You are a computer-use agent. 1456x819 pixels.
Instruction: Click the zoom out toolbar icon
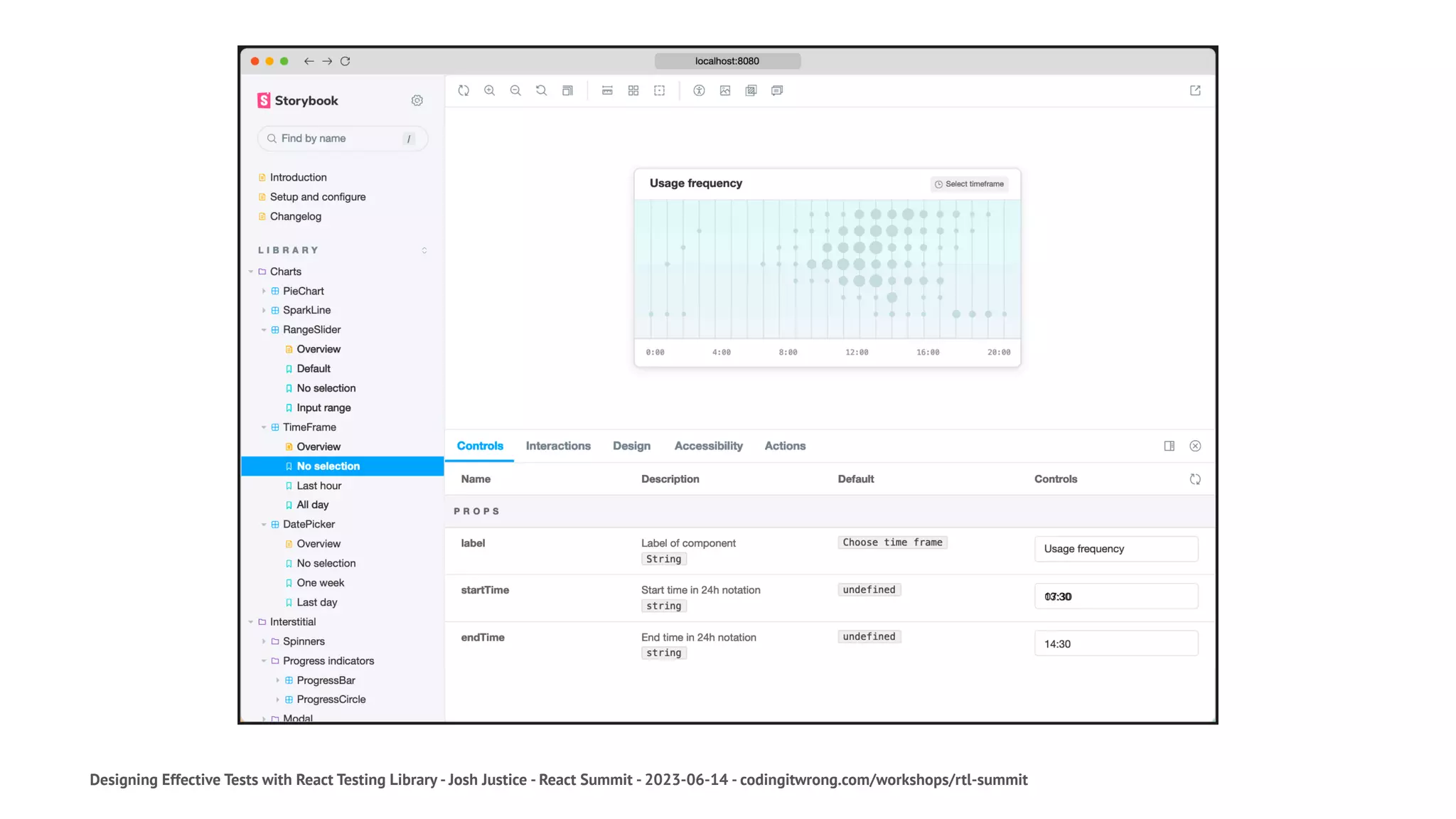click(x=515, y=90)
